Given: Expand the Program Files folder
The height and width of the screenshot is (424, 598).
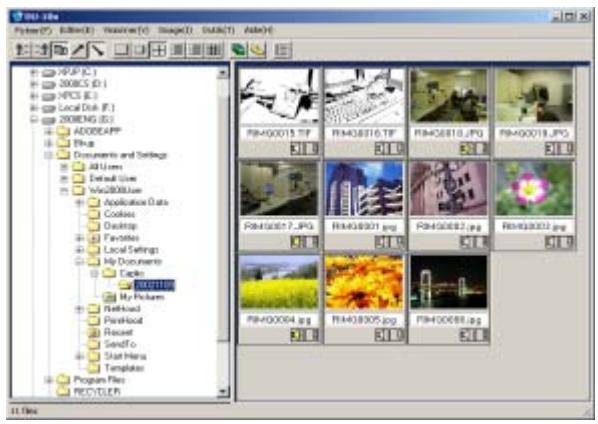Looking at the screenshot, I should click(49, 380).
